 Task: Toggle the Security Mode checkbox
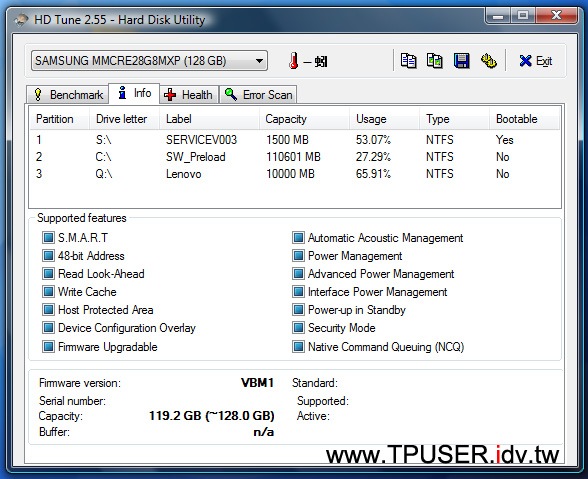(298, 327)
